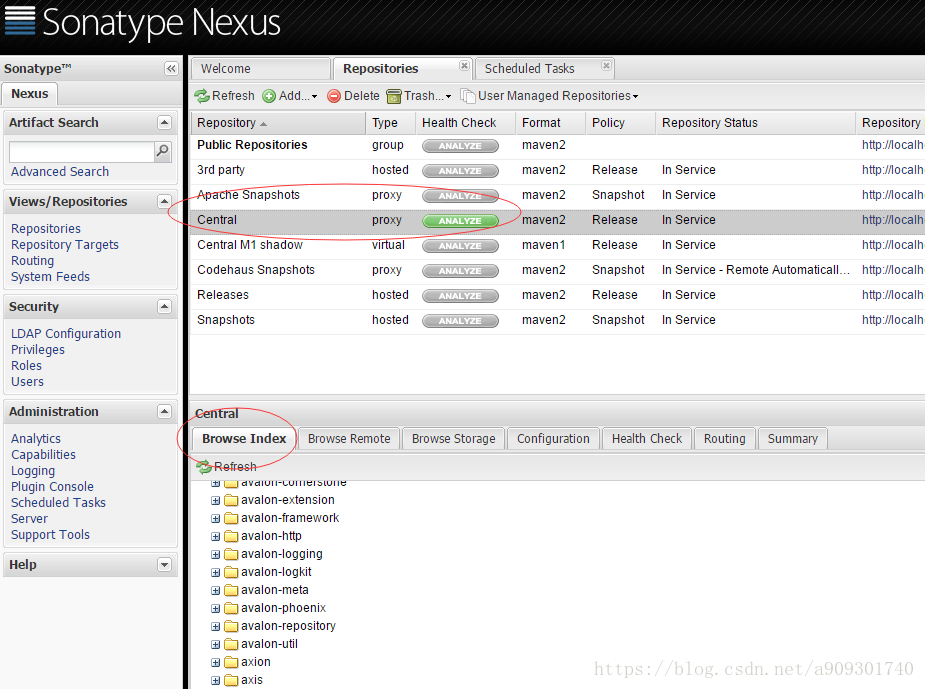Collapse the Views/Repositories panel

164,201
